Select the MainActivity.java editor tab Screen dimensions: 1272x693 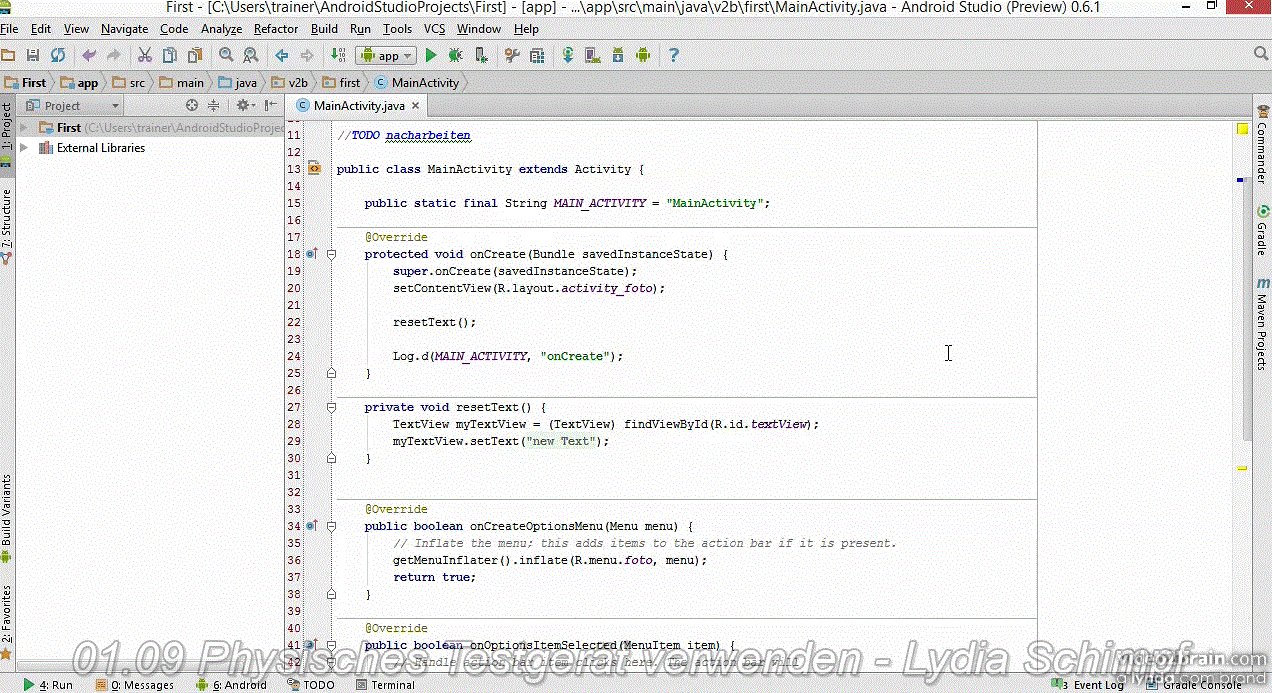pyautogui.click(x=359, y=105)
